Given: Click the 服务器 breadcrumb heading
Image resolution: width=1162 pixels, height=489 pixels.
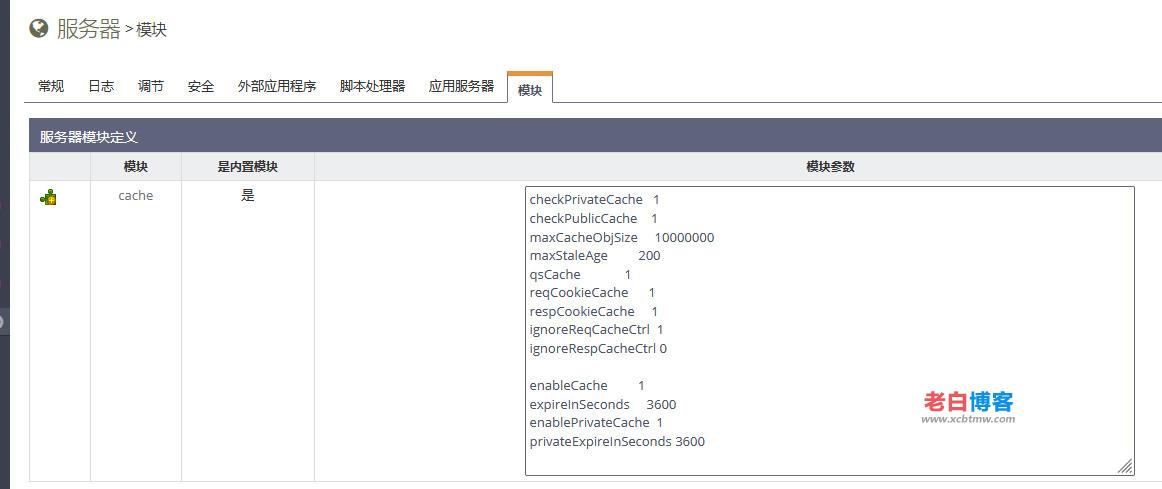Looking at the screenshot, I should click(x=88, y=29).
